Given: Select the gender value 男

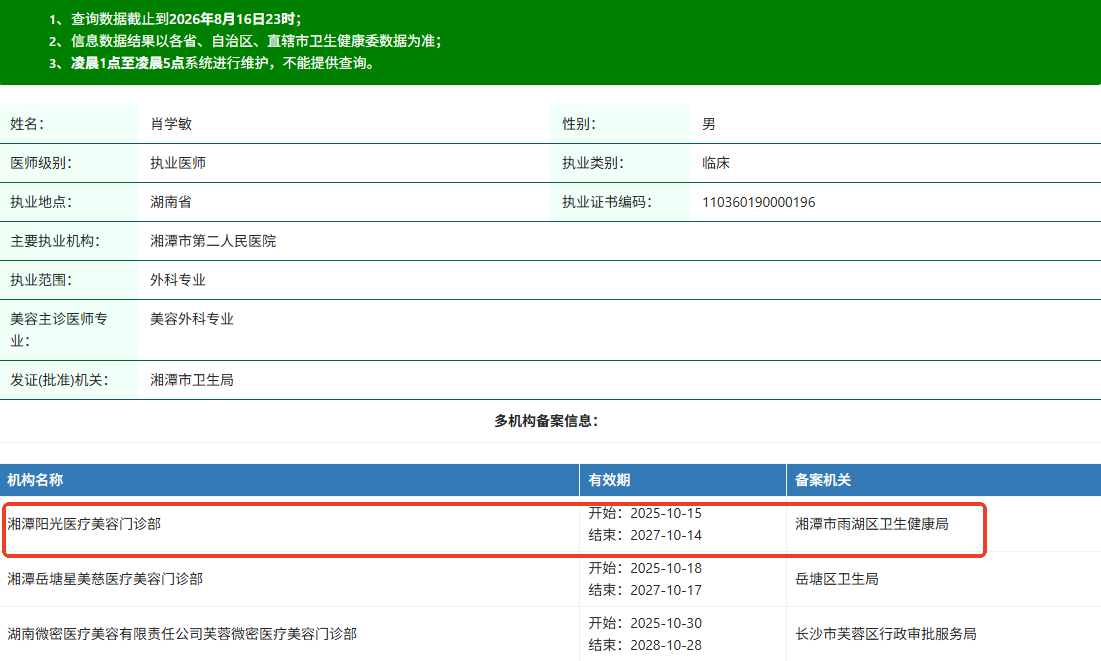Looking at the screenshot, I should (708, 124).
